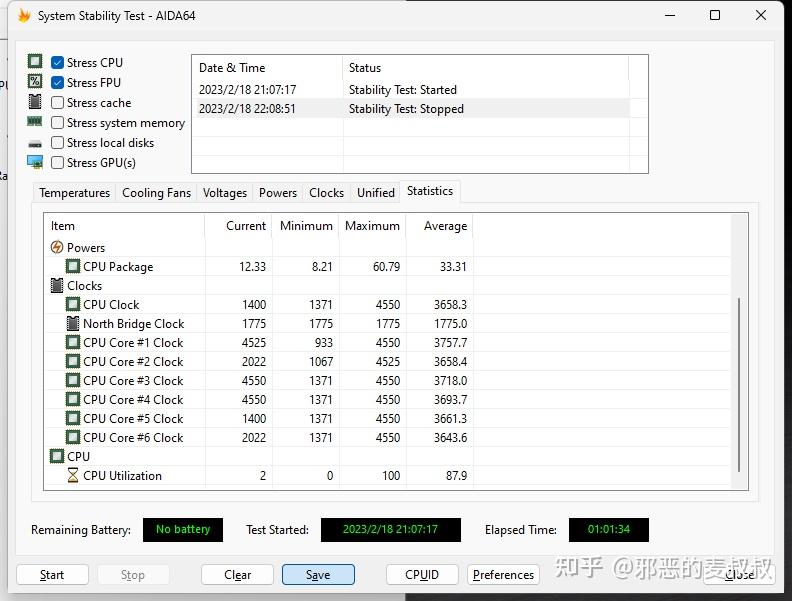Maximize the AIDA64 window
Viewport: 792px width, 601px height.
point(715,15)
